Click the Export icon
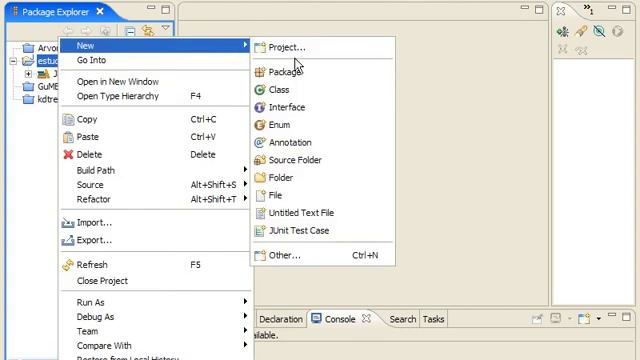 click(x=68, y=240)
